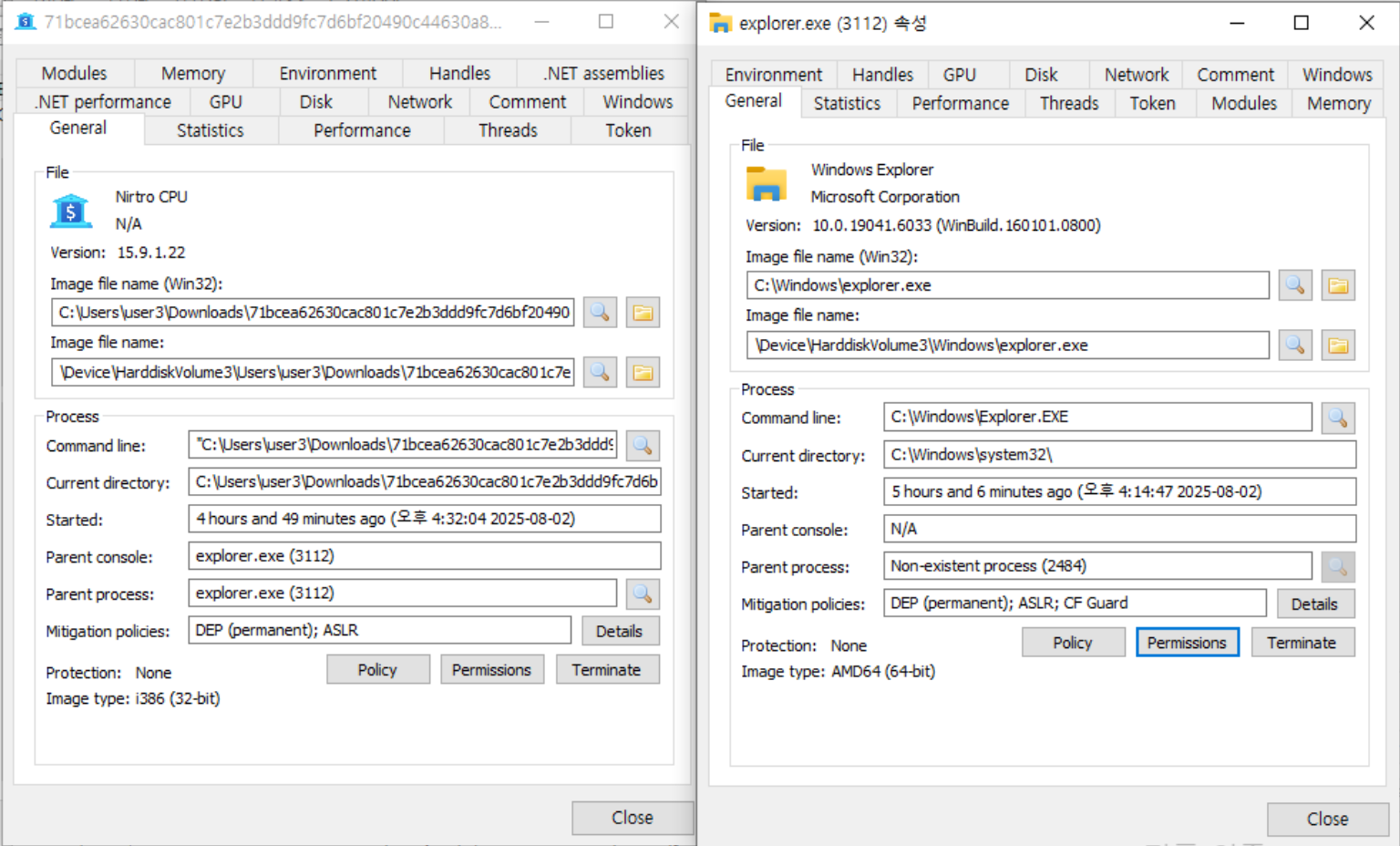Open Handles tab in left window
The image size is (1400, 846).
tap(459, 73)
